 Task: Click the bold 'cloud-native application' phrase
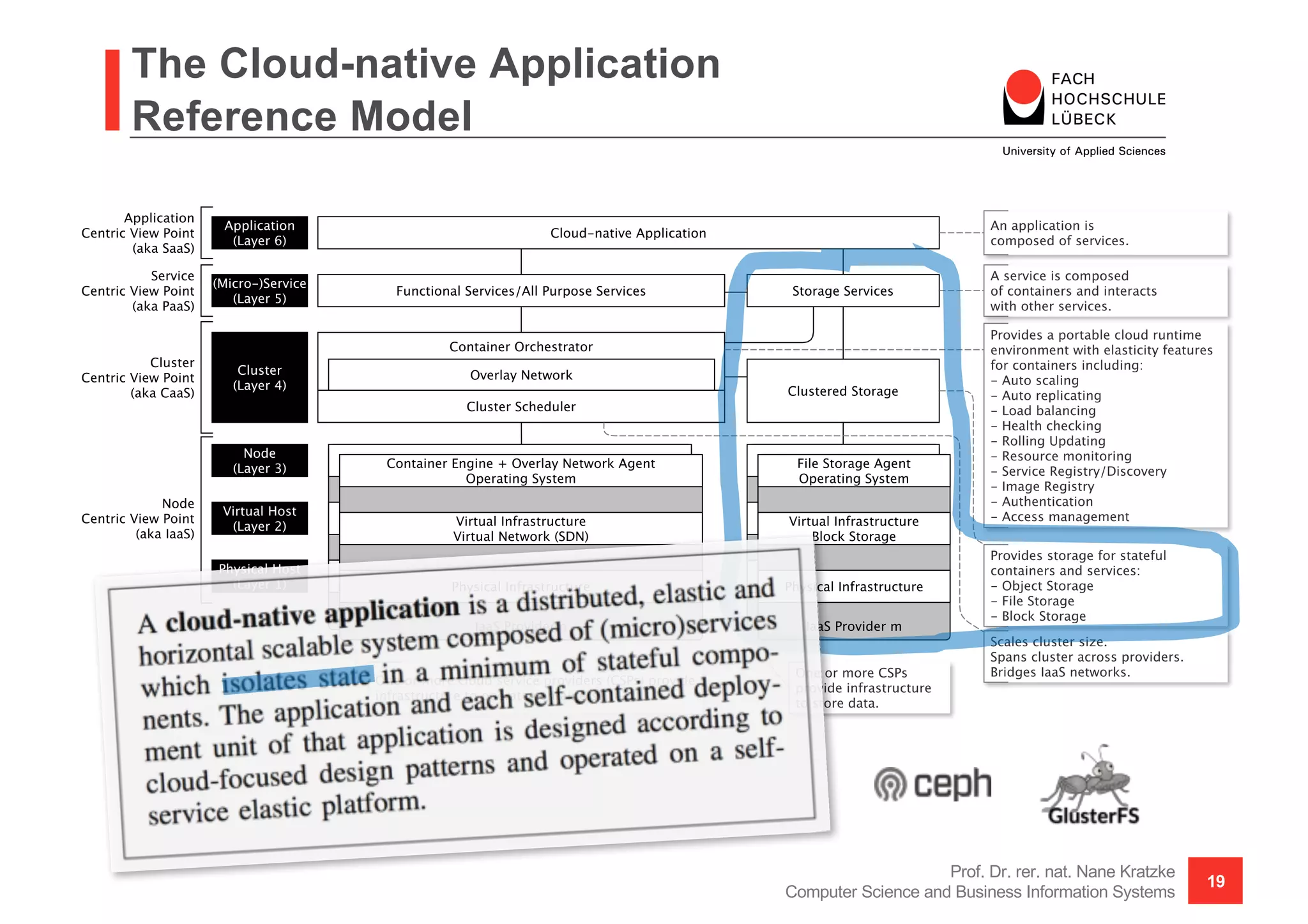click(312, 615)
